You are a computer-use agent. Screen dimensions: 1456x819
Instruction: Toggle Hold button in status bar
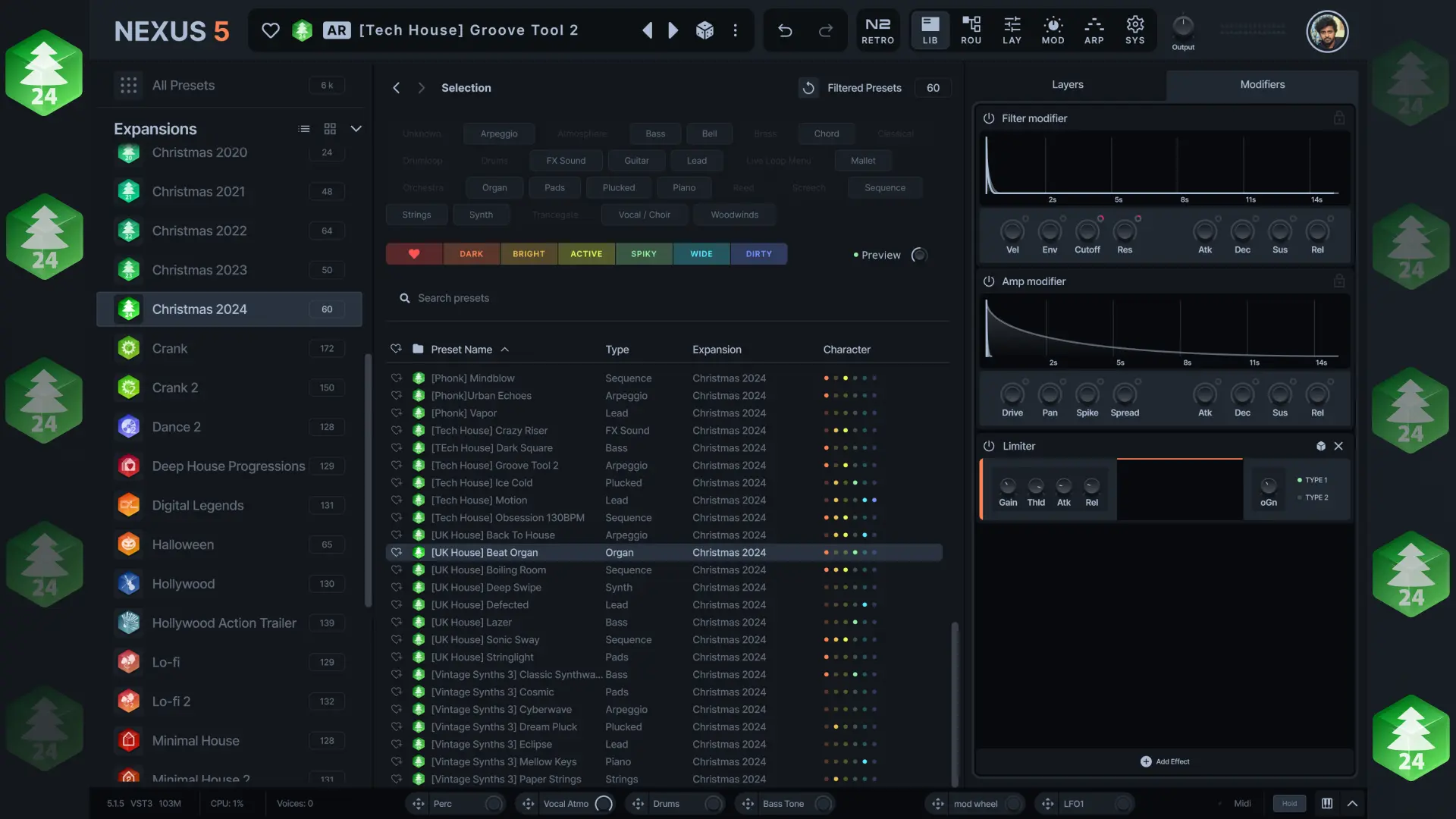(x=1289, y=804)
